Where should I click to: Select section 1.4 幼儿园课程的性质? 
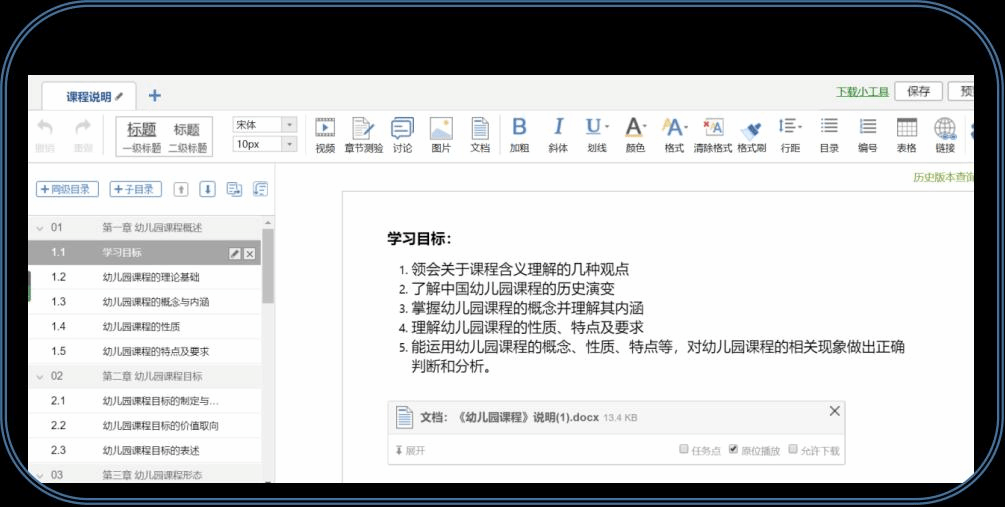click(141, 326)
